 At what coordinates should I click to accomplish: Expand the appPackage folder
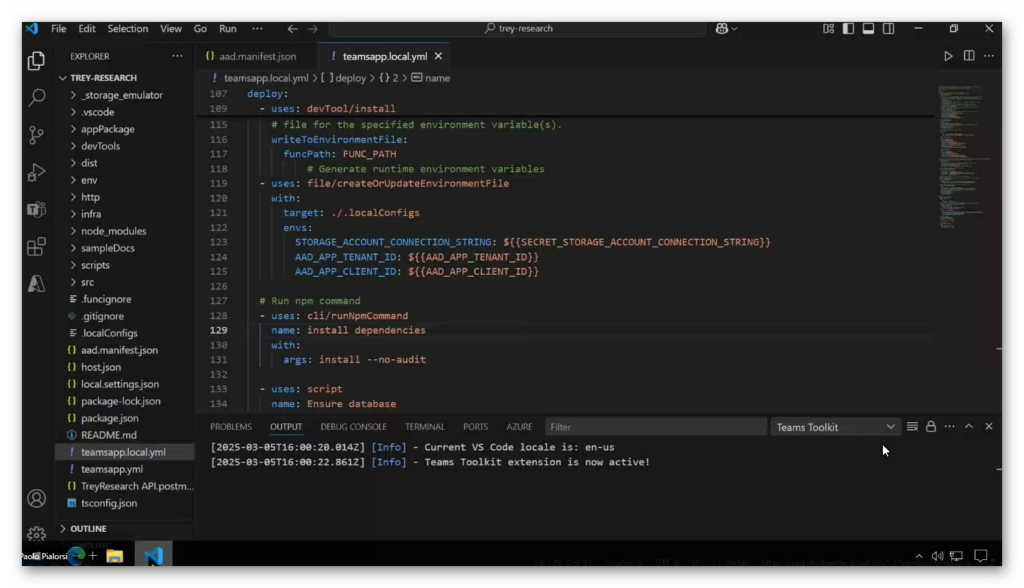(108, 129)
